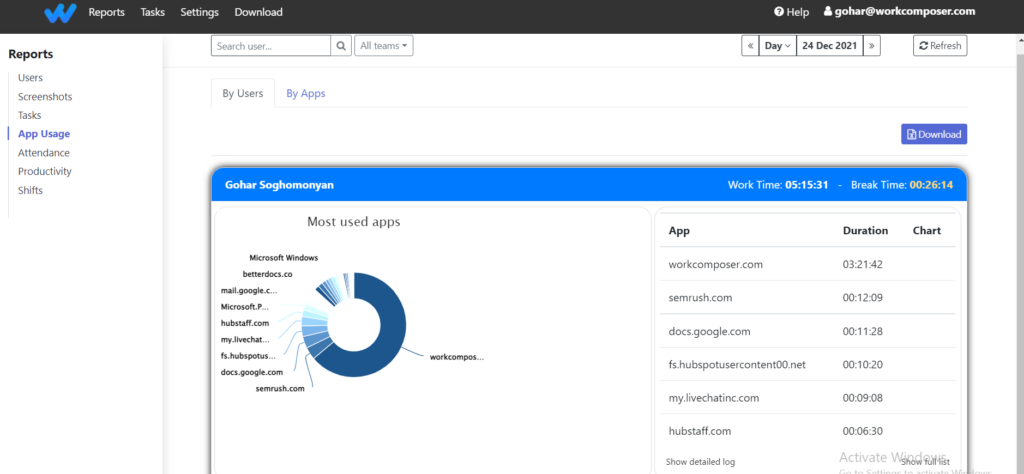Click the Chart column header
1024x474 pixels.
click(927, 230)
